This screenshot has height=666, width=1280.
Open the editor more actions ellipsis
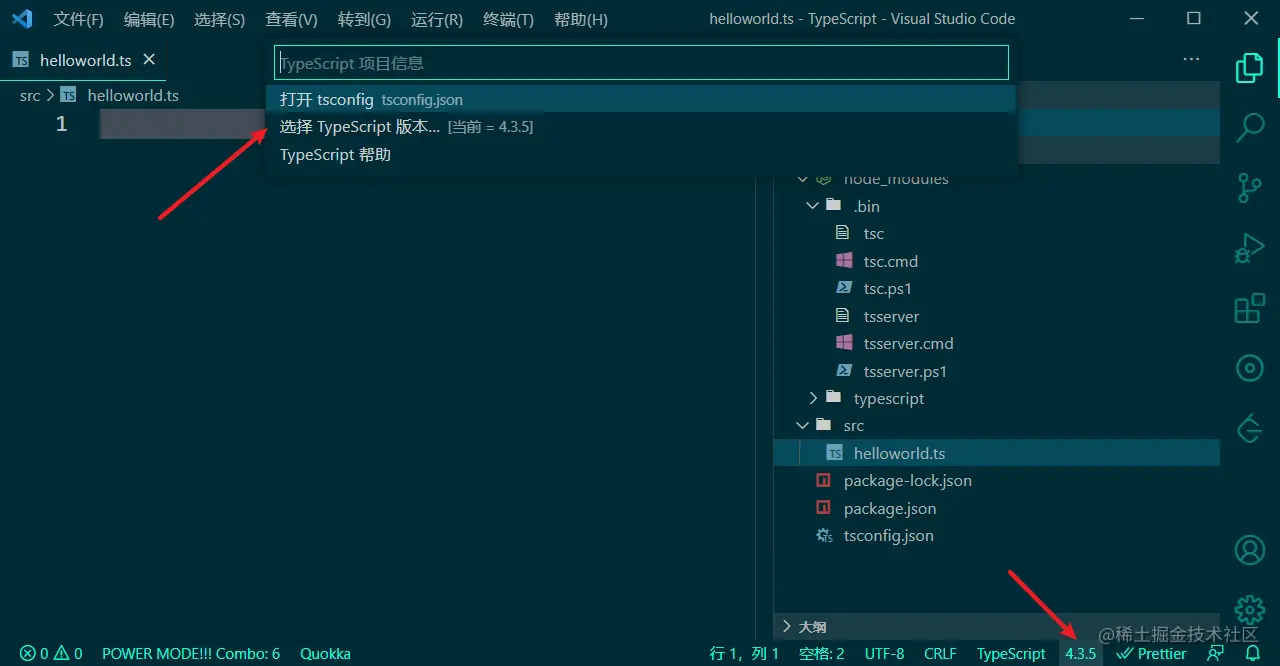pos(1191,59)
